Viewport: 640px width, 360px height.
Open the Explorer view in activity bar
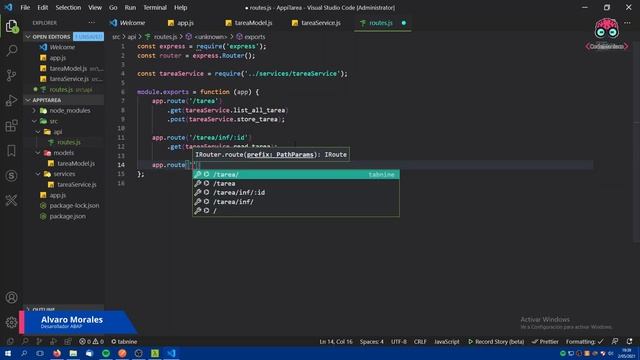pos(11,27)
